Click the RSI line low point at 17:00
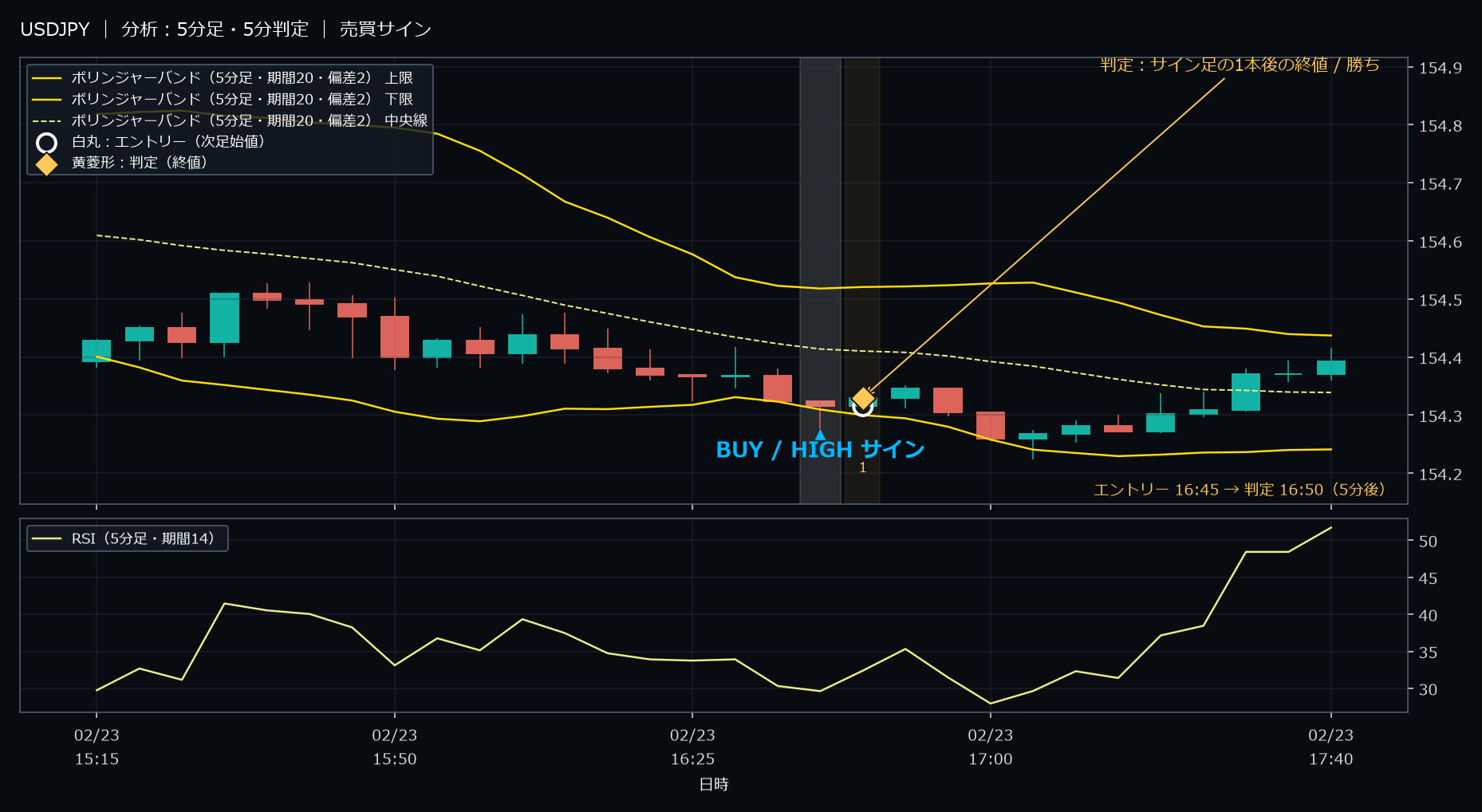The image size is (1482, 812). coord(991,704)
